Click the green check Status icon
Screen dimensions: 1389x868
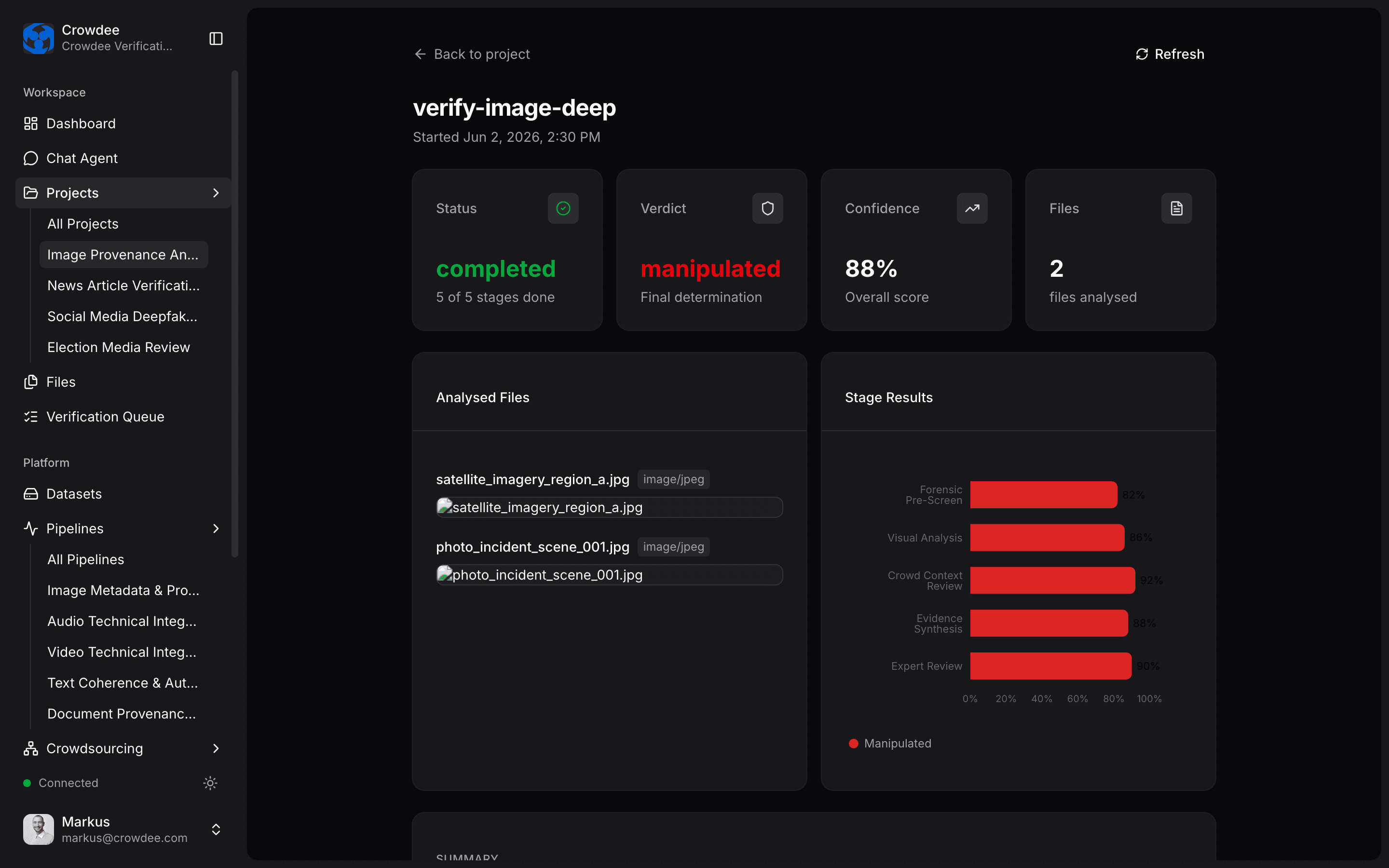(563, 208)
